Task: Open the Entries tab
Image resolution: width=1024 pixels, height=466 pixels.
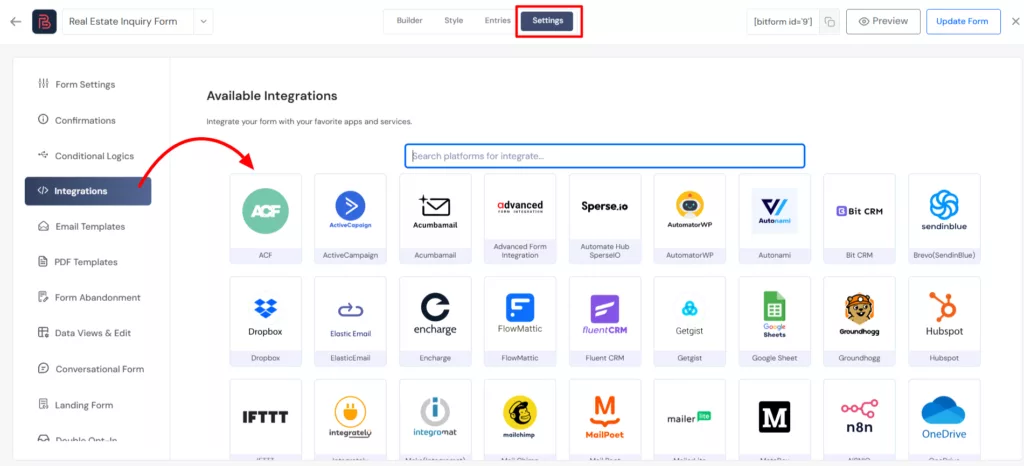Action: [498, 21]
